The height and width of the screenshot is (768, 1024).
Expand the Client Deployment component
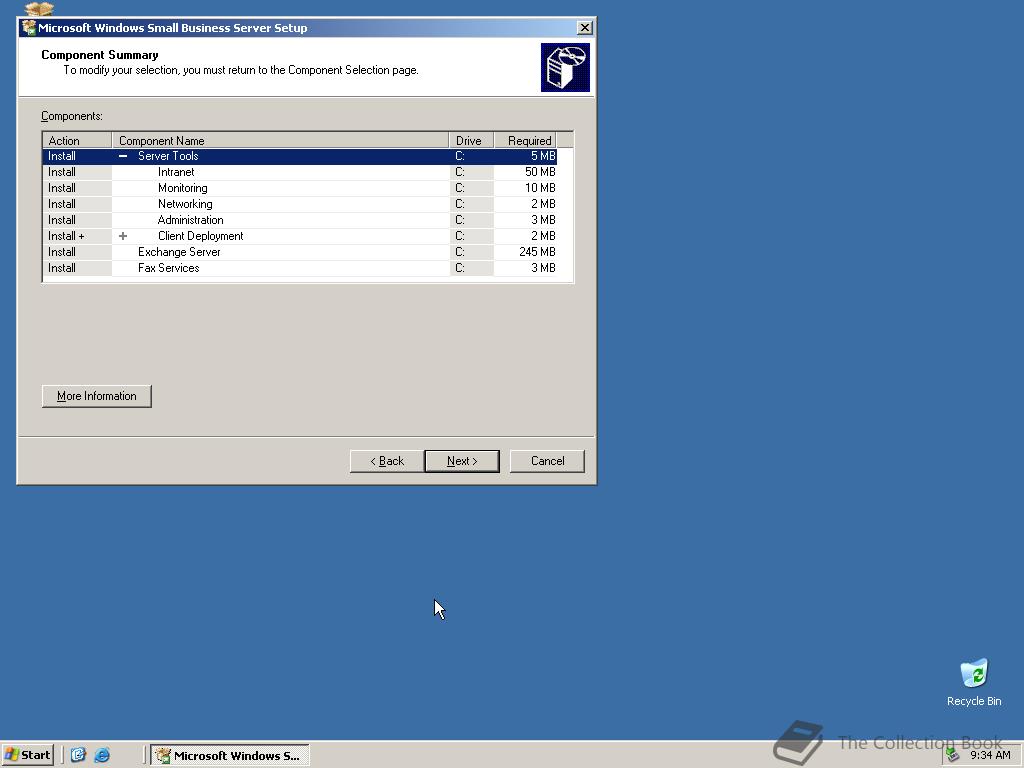[123, 236]
